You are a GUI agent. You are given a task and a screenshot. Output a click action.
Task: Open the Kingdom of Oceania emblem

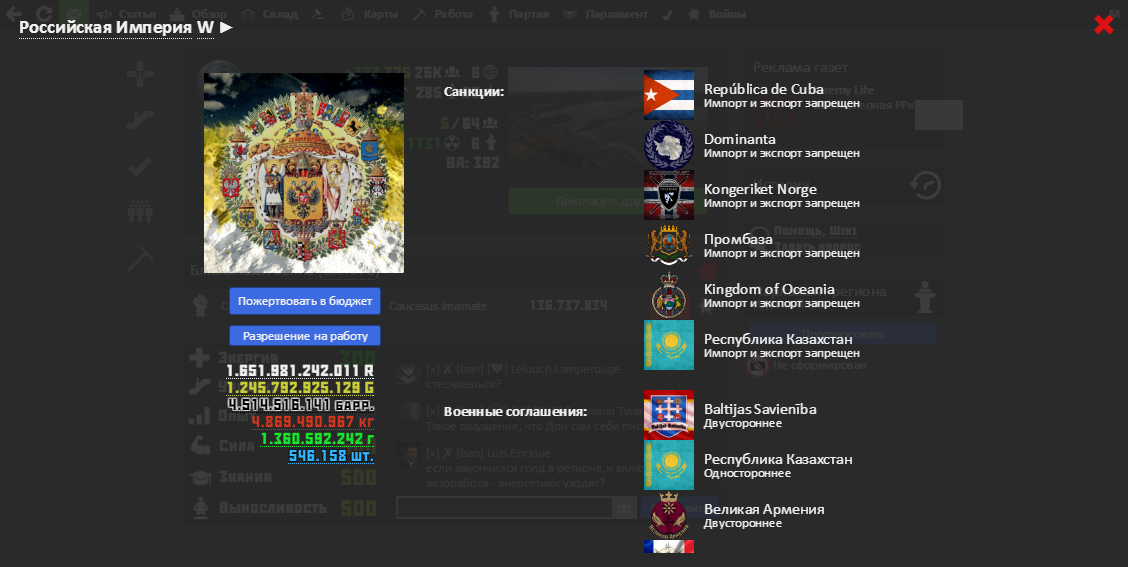tap(668, 295)
